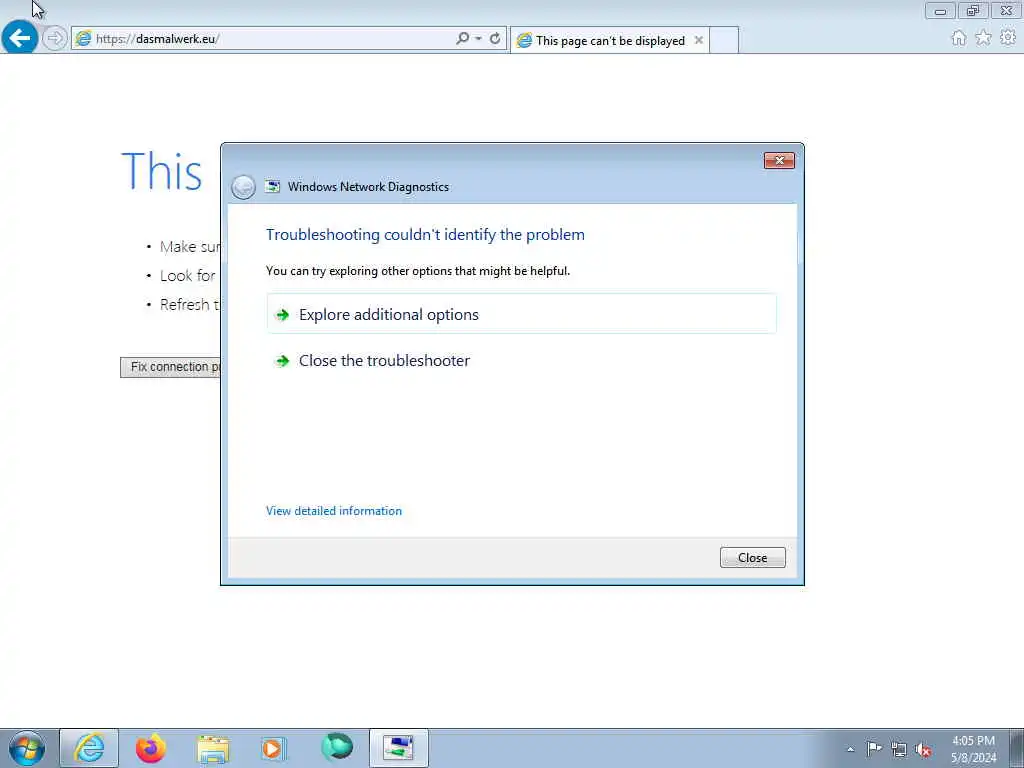Screen dimensions: 1024x768
Task: Click the muted volume tray icon
Action: 923,749
